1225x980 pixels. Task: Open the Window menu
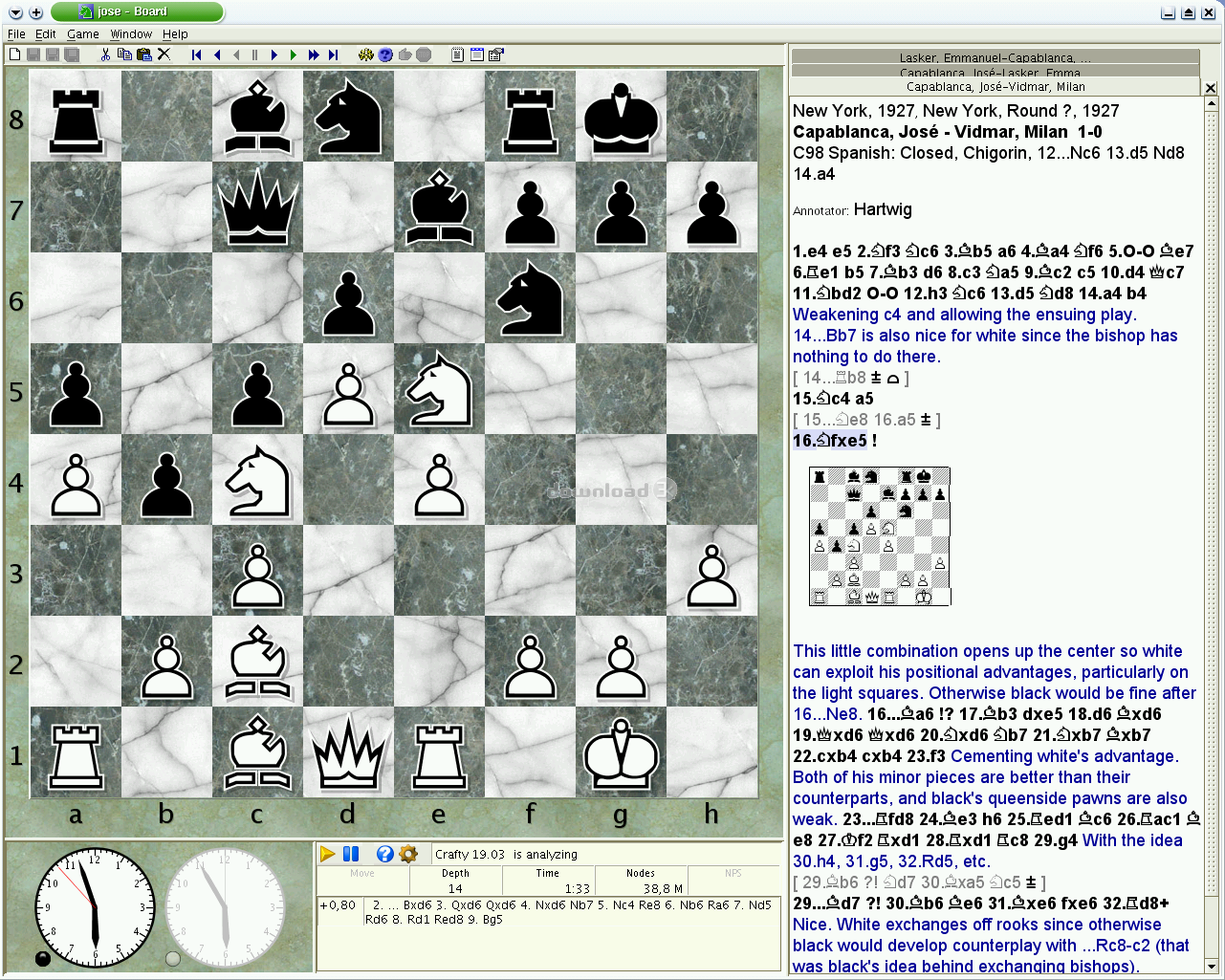point(131,33)
